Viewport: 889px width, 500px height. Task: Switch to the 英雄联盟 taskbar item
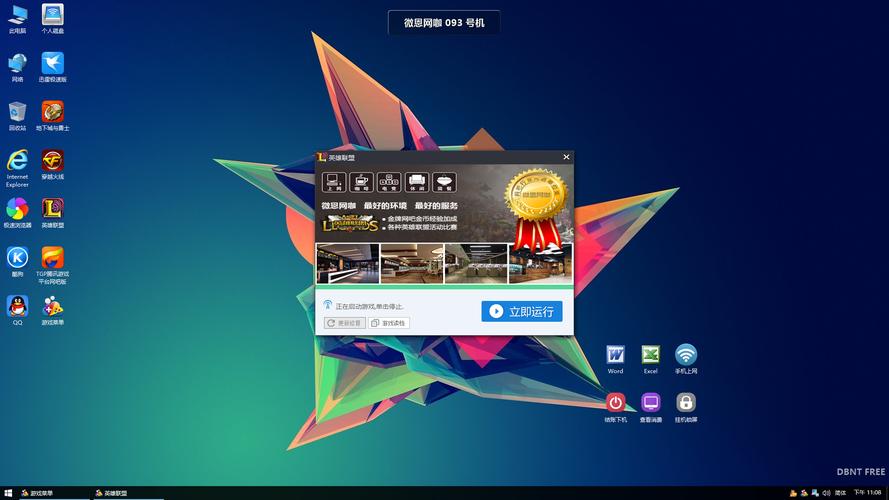(x=128, y=493)
